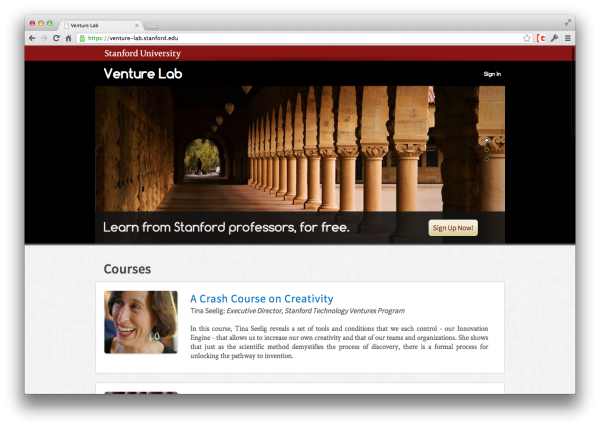
Task: Select the first slideshow indicator dot
Action: pyautogui.click(x=486, y=140)
